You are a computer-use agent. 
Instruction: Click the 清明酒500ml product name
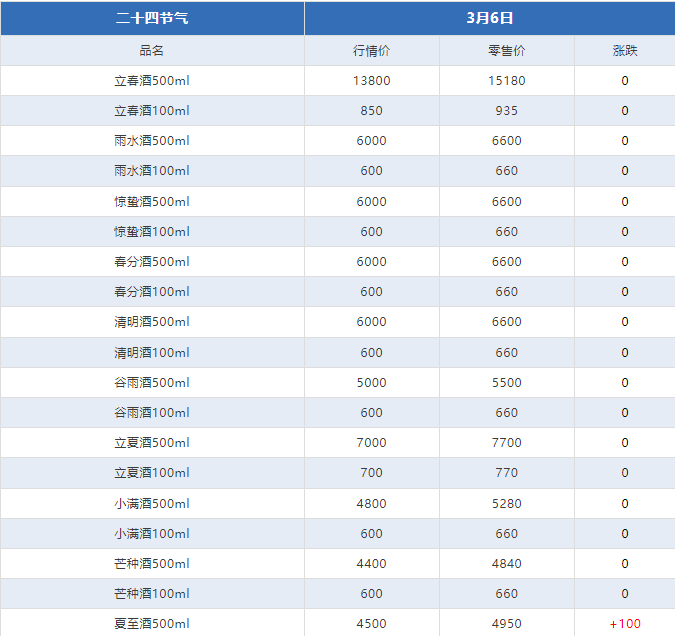click(152, 322)
